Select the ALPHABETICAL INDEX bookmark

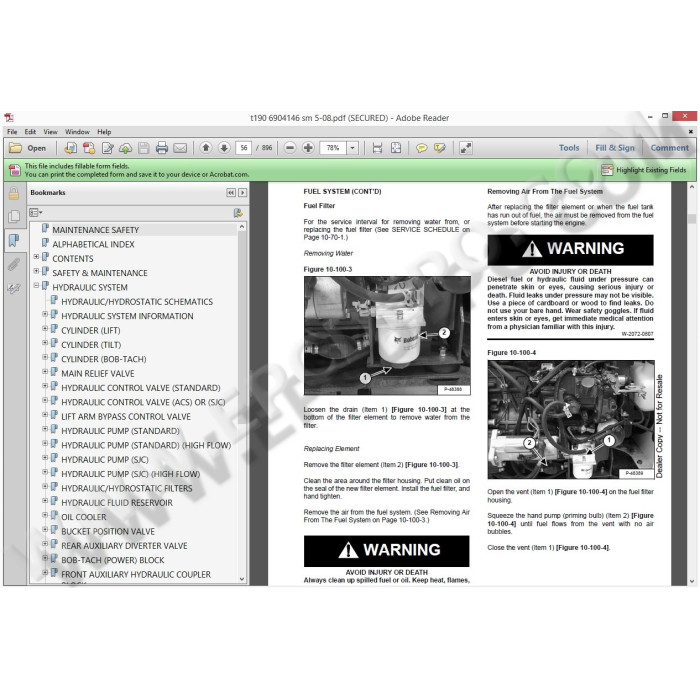point(93,244)
